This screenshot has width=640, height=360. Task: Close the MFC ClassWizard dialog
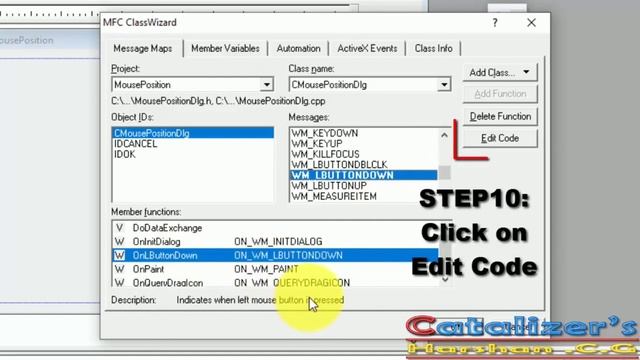(x=531, y=22)
